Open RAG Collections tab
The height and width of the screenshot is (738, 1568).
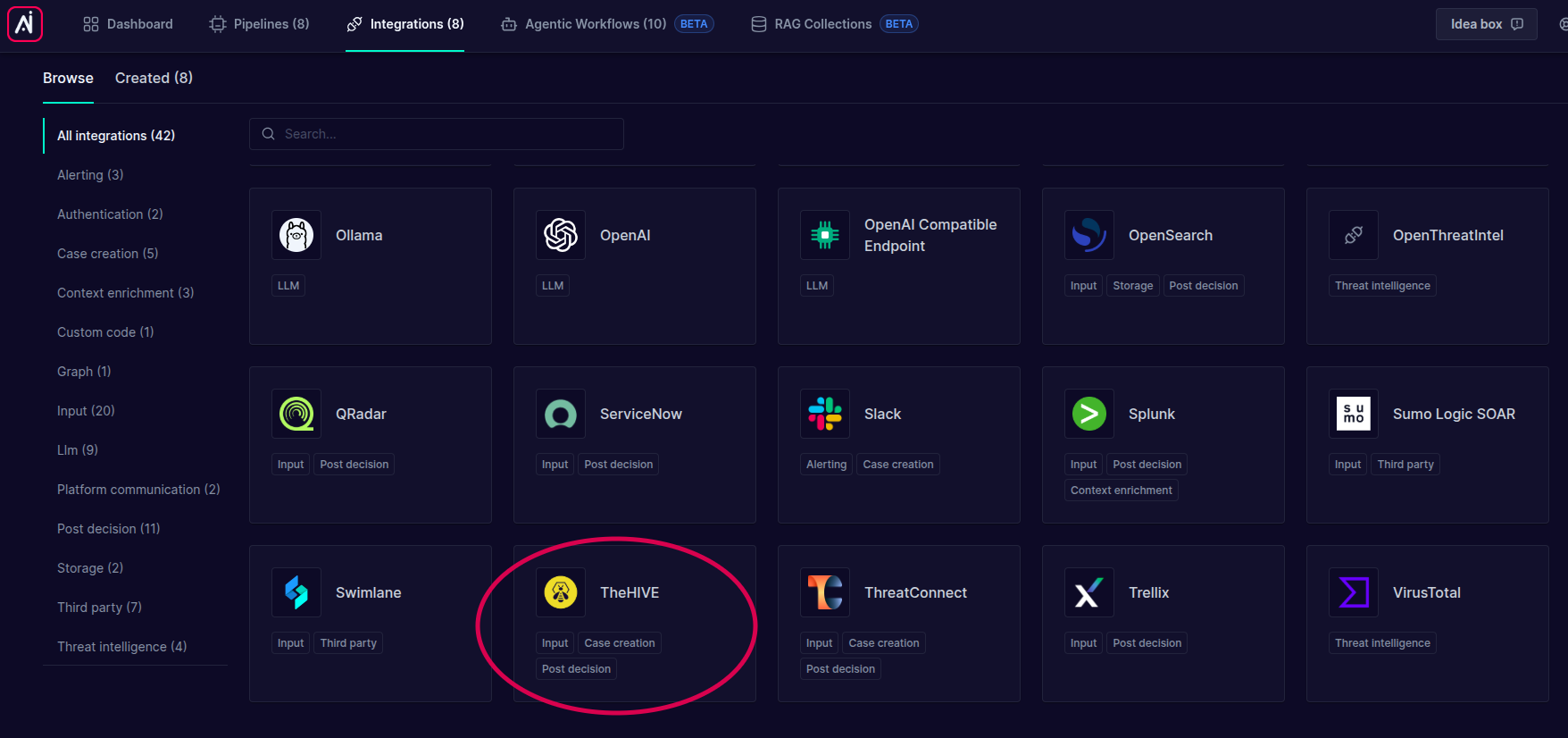[x=834, y=24]
